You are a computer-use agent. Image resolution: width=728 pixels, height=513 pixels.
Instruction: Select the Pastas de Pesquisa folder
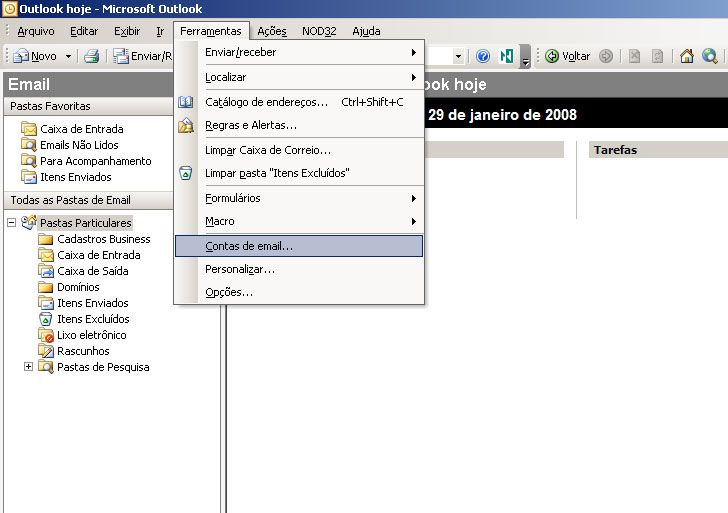point(94,367)
